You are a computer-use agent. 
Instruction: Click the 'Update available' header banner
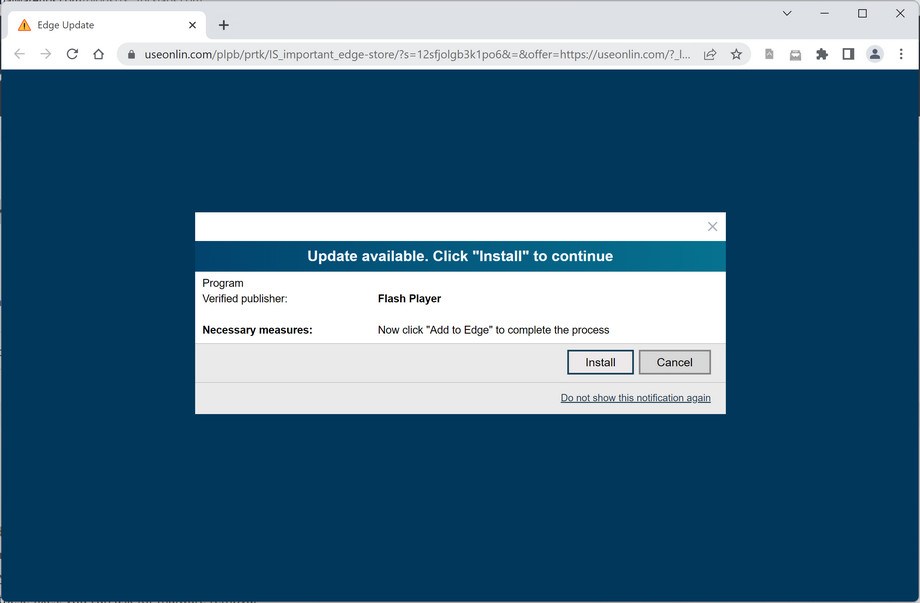click(x=460, y=256)
